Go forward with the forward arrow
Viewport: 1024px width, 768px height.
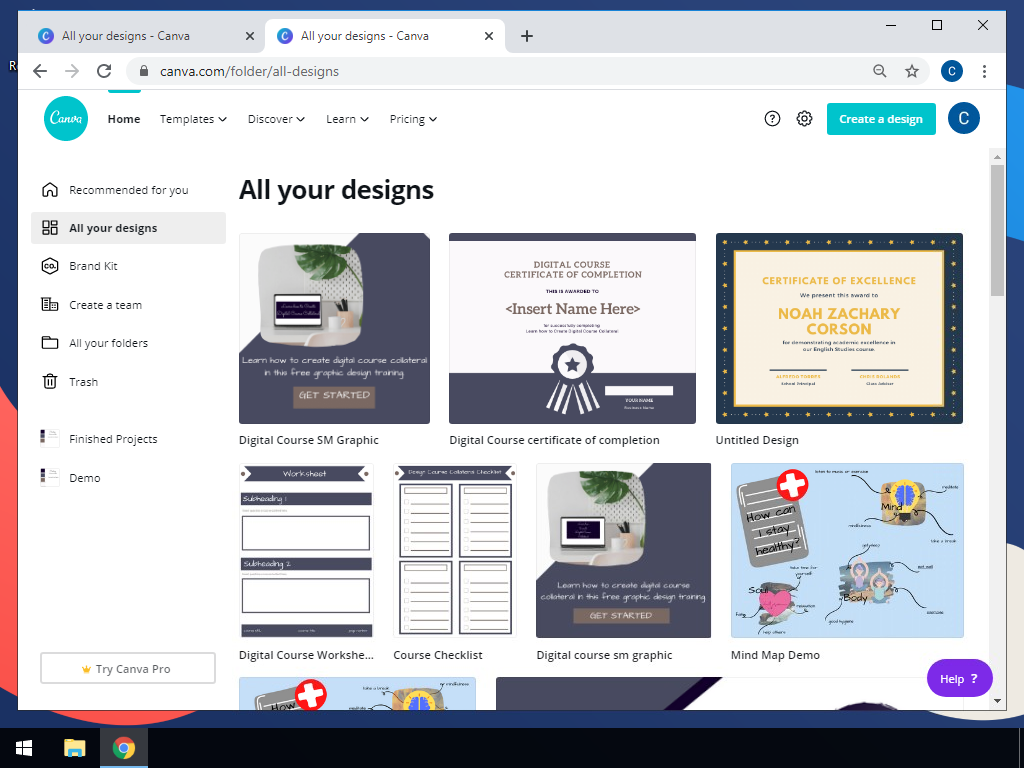tap(72, 71)
